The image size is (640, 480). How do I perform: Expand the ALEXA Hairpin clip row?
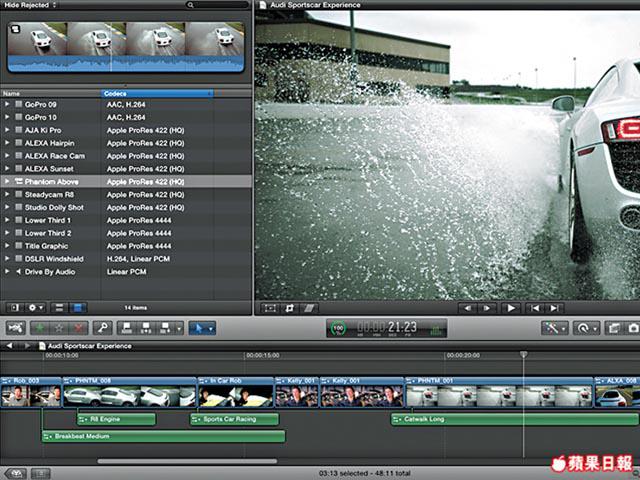(x=7, y=143)
